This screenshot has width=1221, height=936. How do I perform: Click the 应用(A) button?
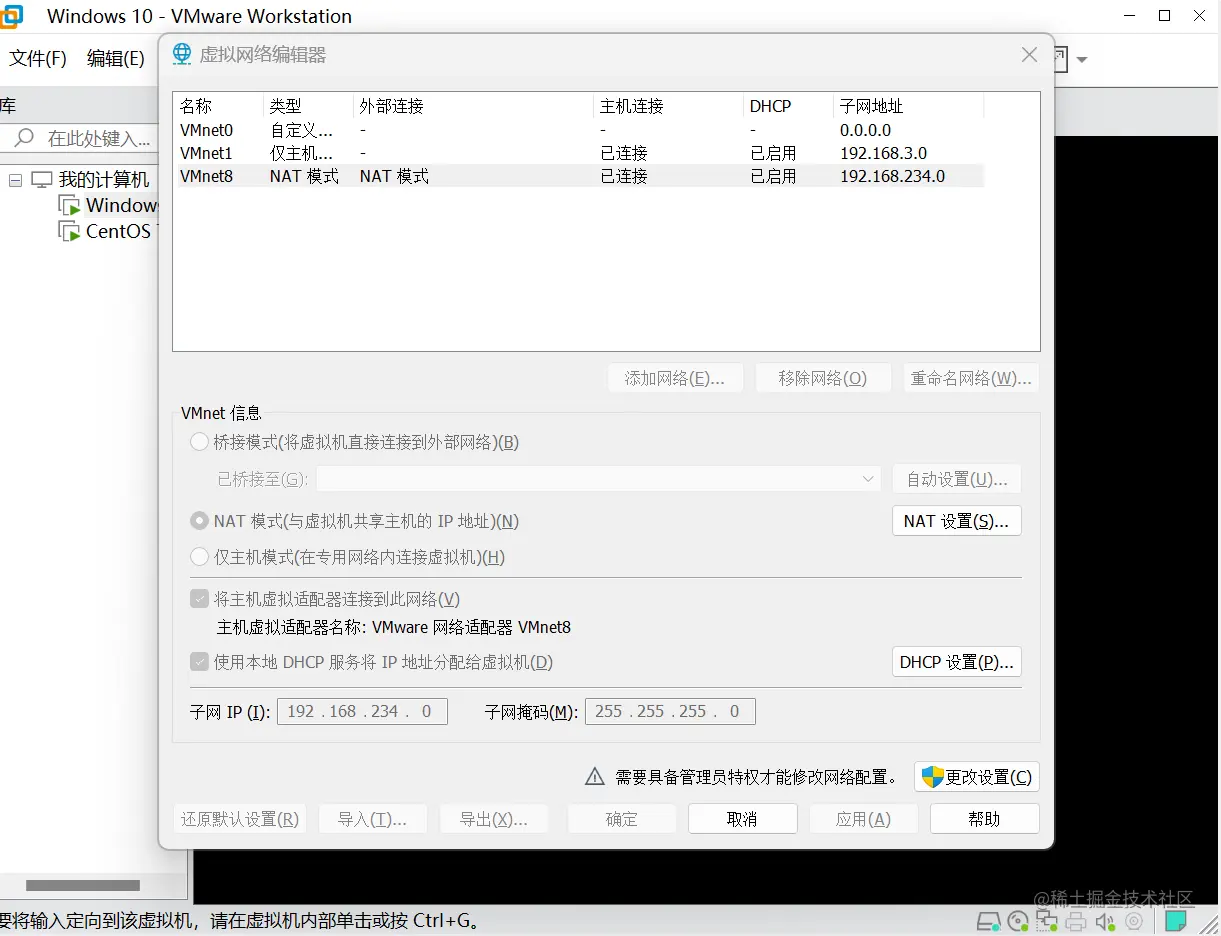pos(864,819)
